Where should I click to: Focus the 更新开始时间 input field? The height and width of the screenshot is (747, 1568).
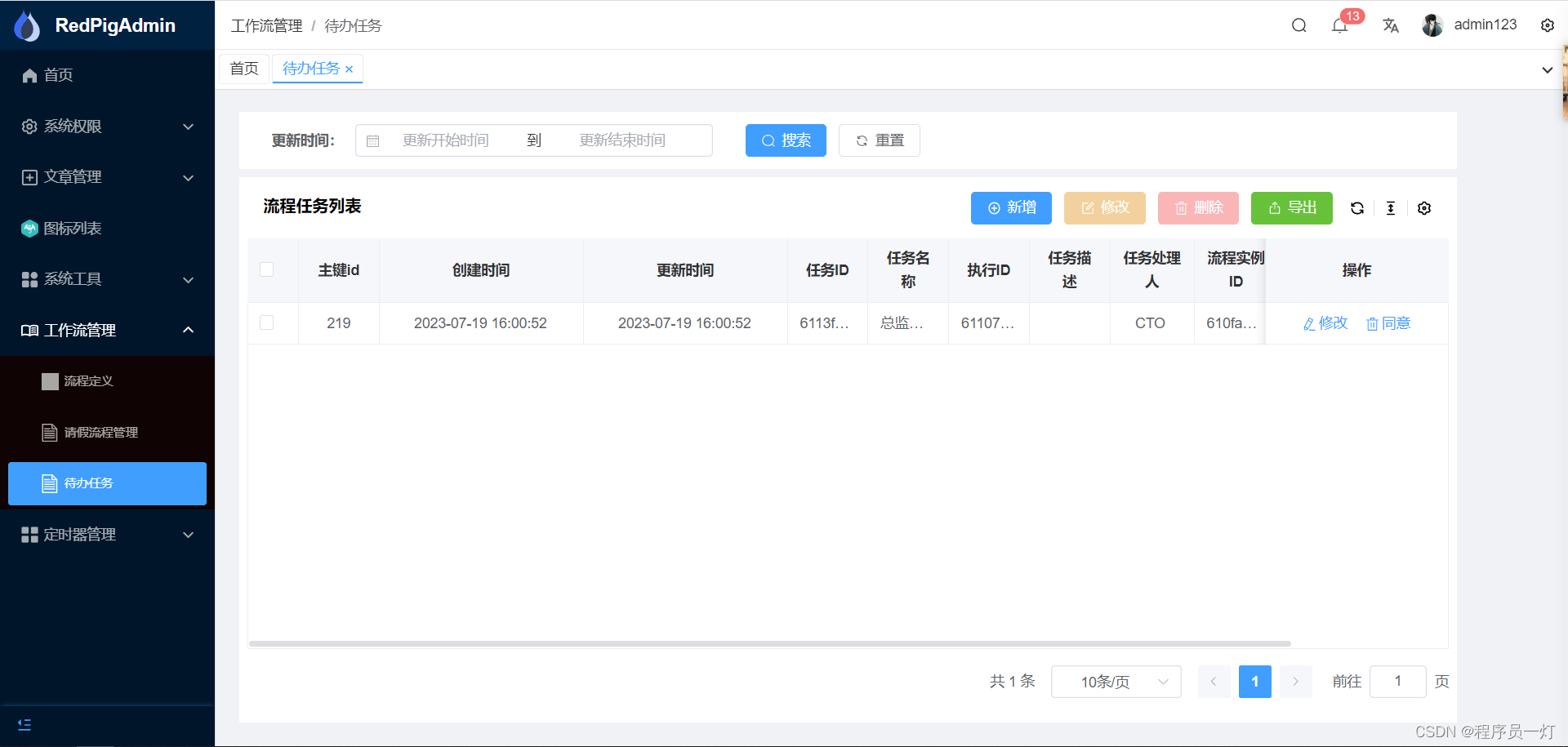(x=446, y=140)
